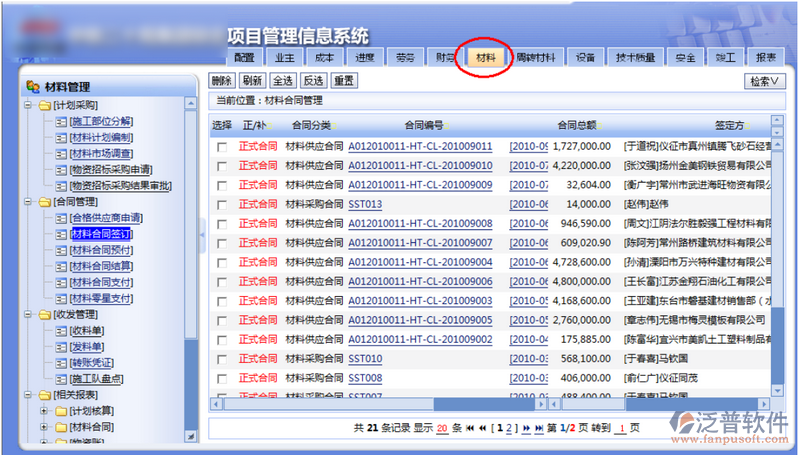Expand the 计划核算 report folder

(44, 411)
